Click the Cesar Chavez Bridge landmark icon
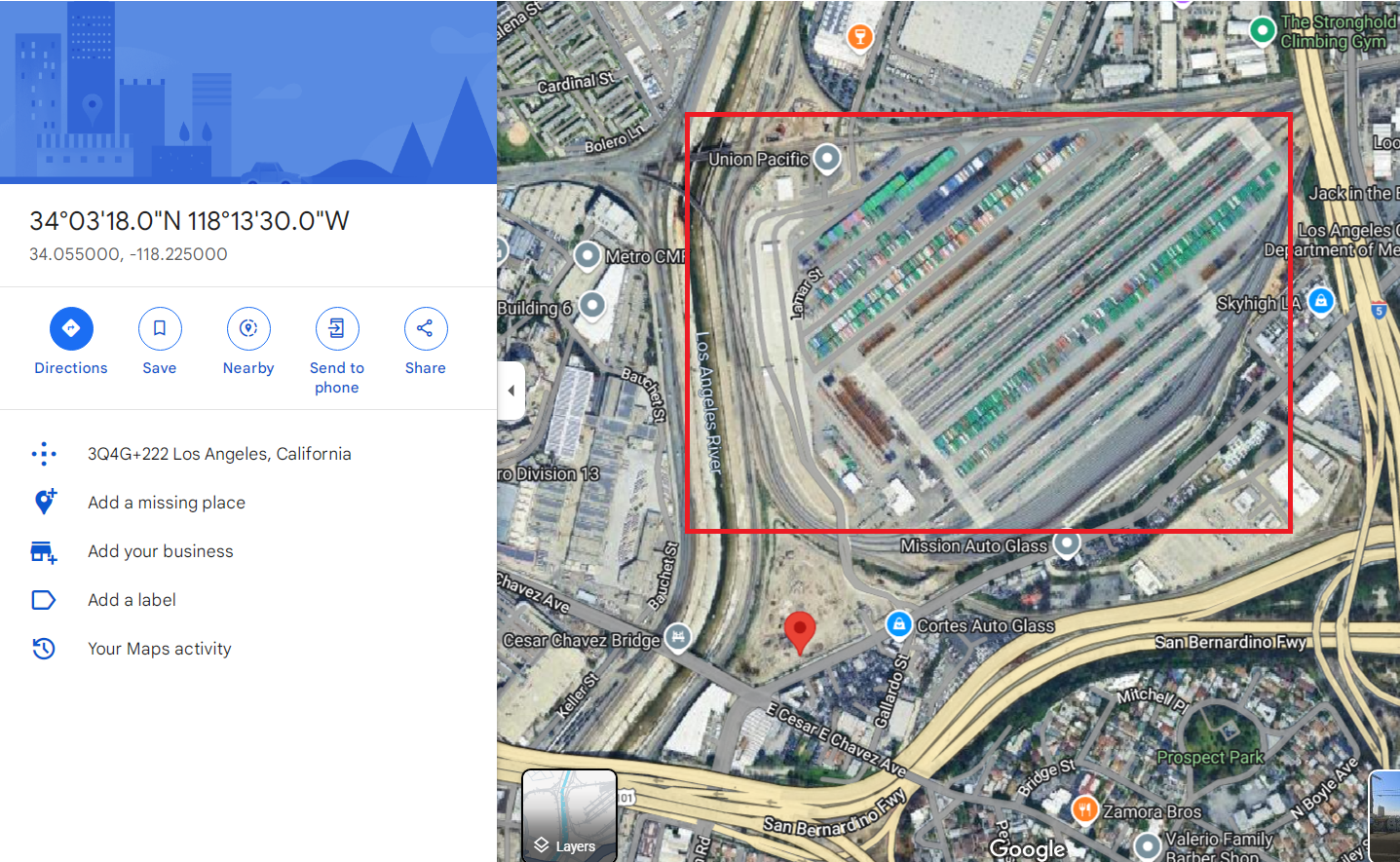 coord(678,638)
